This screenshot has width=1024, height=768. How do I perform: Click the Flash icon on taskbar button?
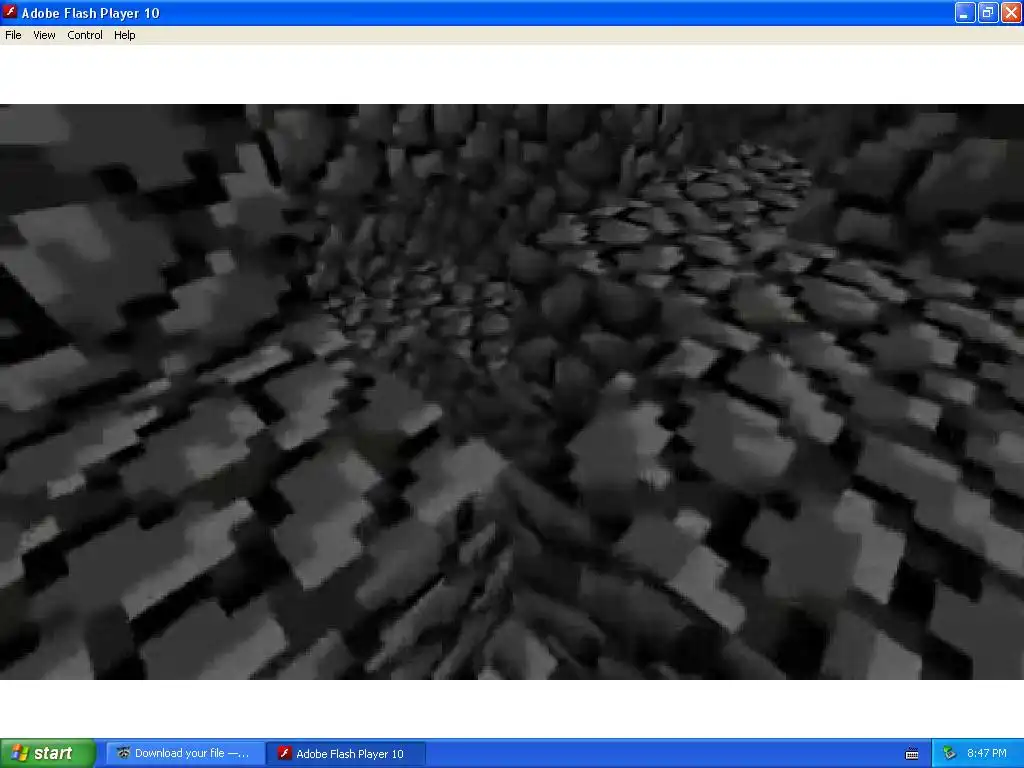284,753
